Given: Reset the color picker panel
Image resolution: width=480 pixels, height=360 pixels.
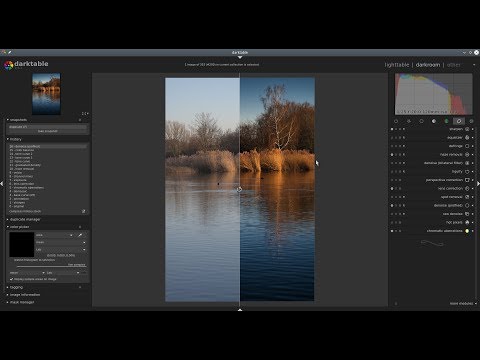Looking at the screenshot, I should tap(80, 227).
